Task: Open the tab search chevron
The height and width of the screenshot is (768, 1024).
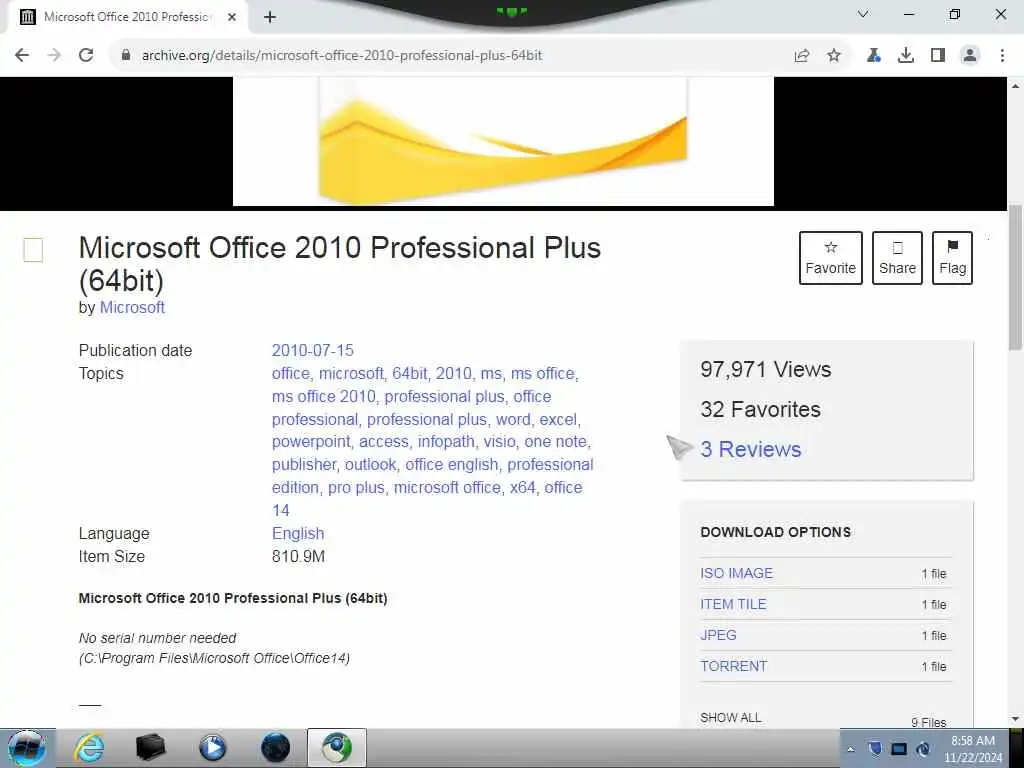Action: pyautogui.click(x=863, y=14)
